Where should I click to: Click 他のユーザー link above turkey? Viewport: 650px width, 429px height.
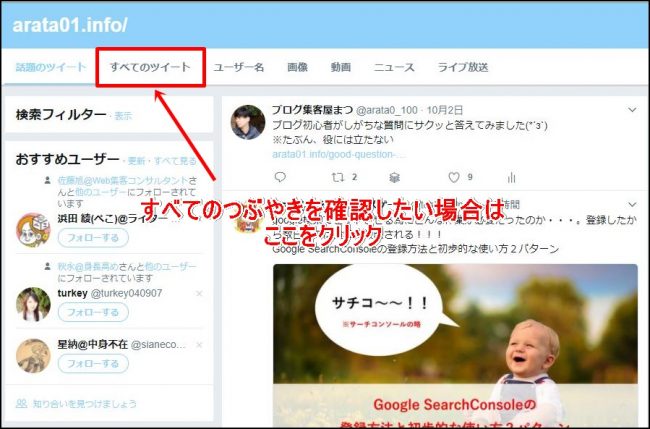click(x=170, y=267)
